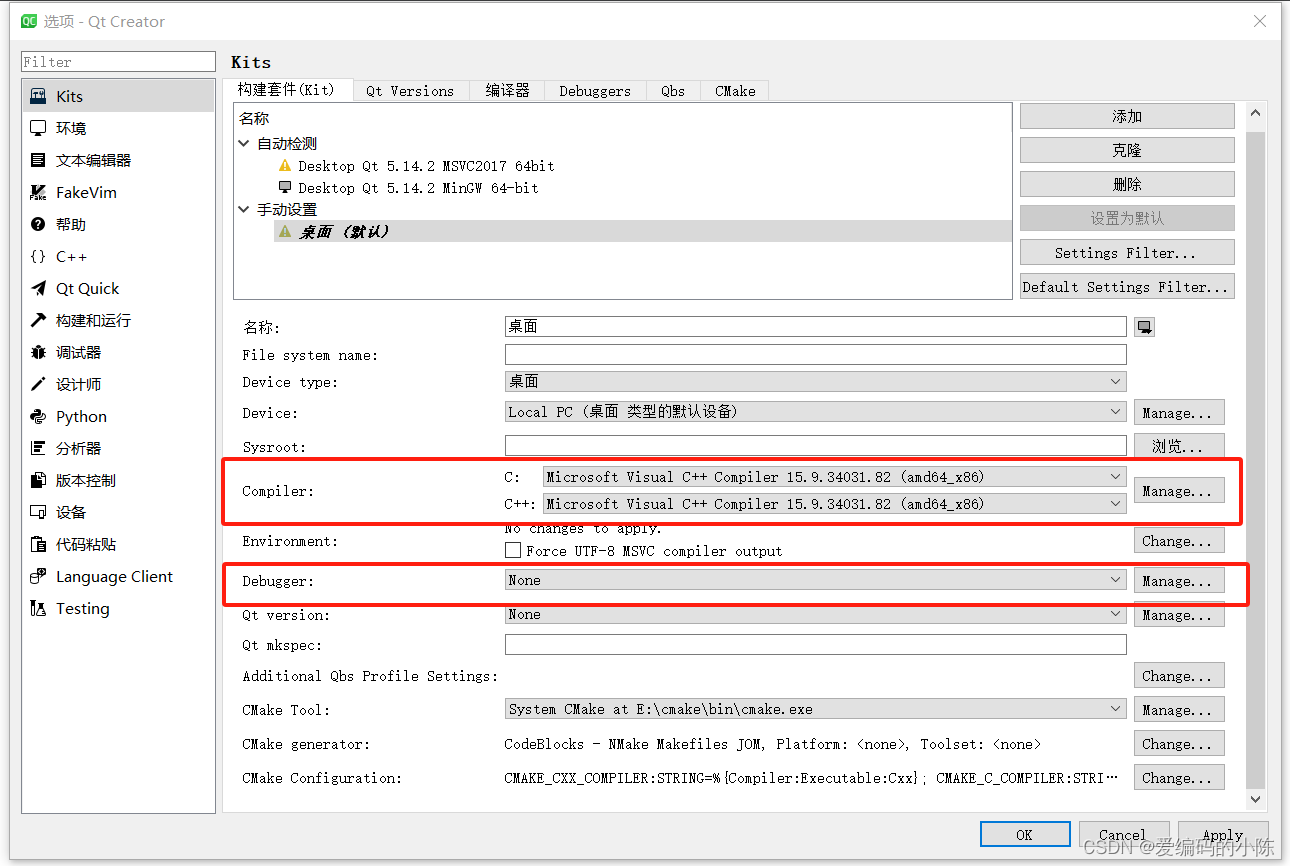Switch to the Debuggers tab

pos(595,91)
